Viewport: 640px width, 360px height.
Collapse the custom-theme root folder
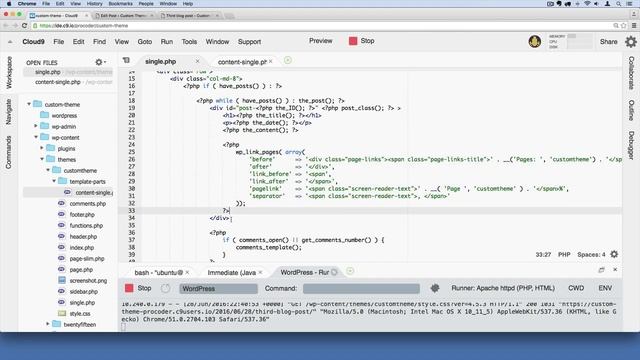click(29, 104)
